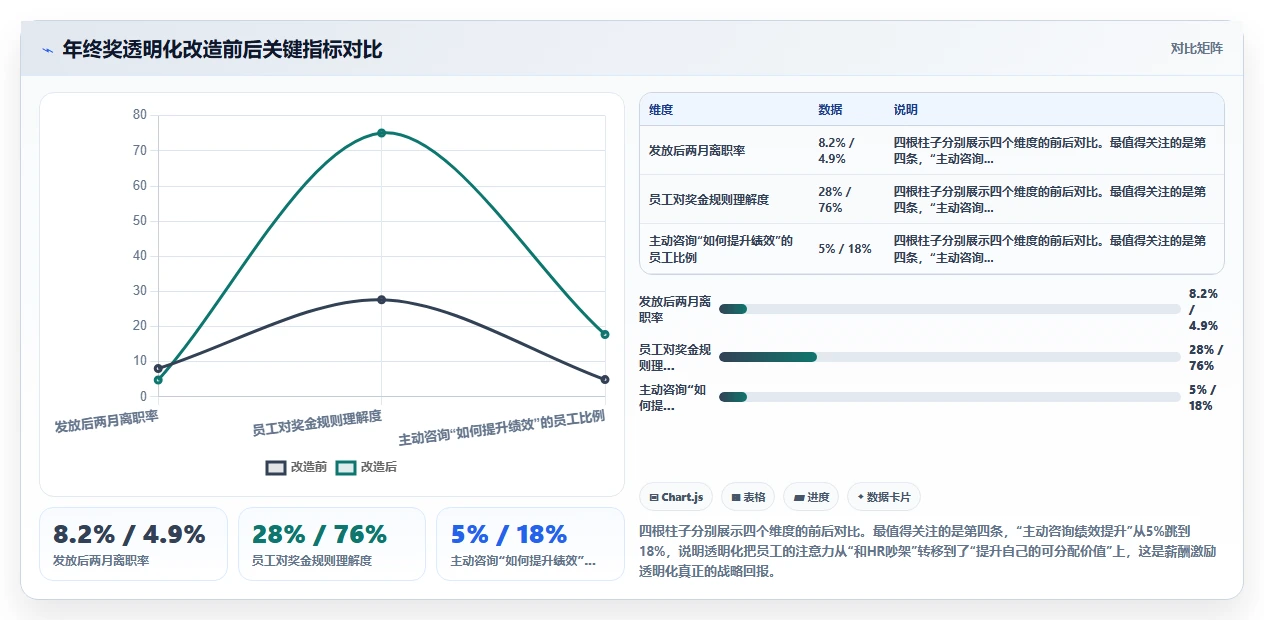Select the Chart.js tag chip

click(x=675, y=497)
